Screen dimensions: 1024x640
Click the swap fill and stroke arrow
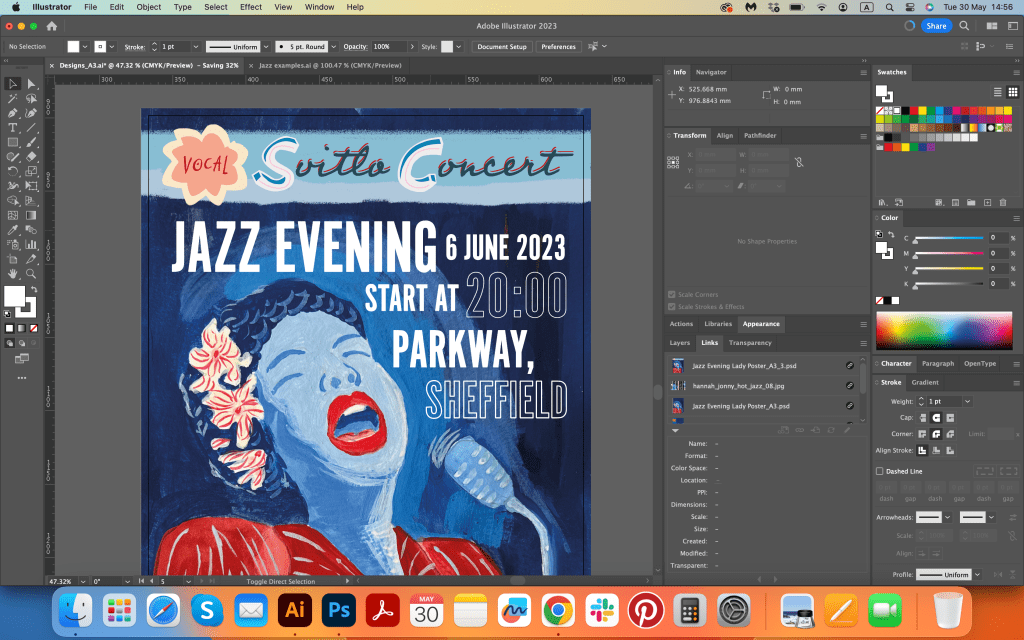[33, 289]
